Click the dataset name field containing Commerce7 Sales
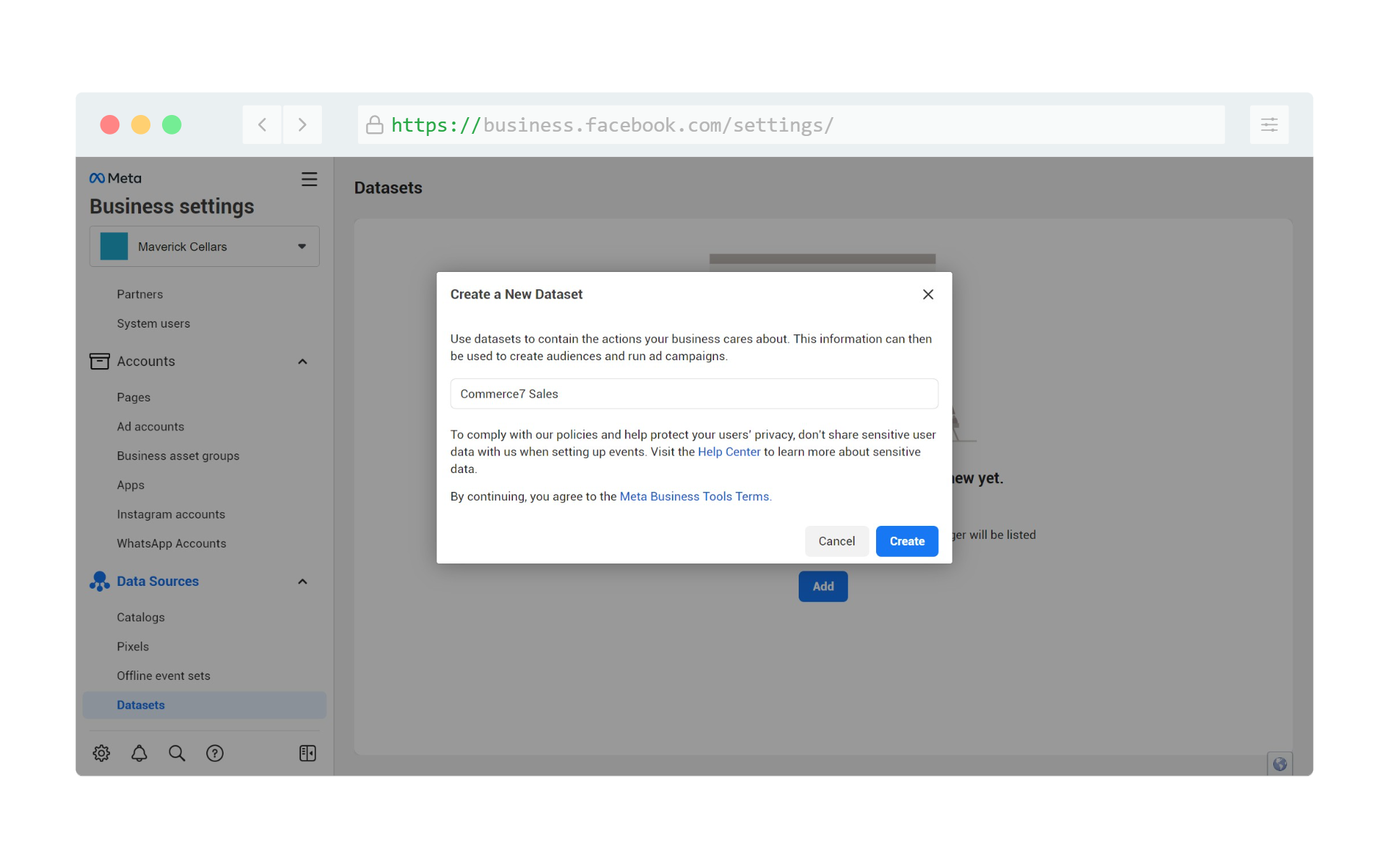The image size is (1389, 868). click(x=694, y=393)
